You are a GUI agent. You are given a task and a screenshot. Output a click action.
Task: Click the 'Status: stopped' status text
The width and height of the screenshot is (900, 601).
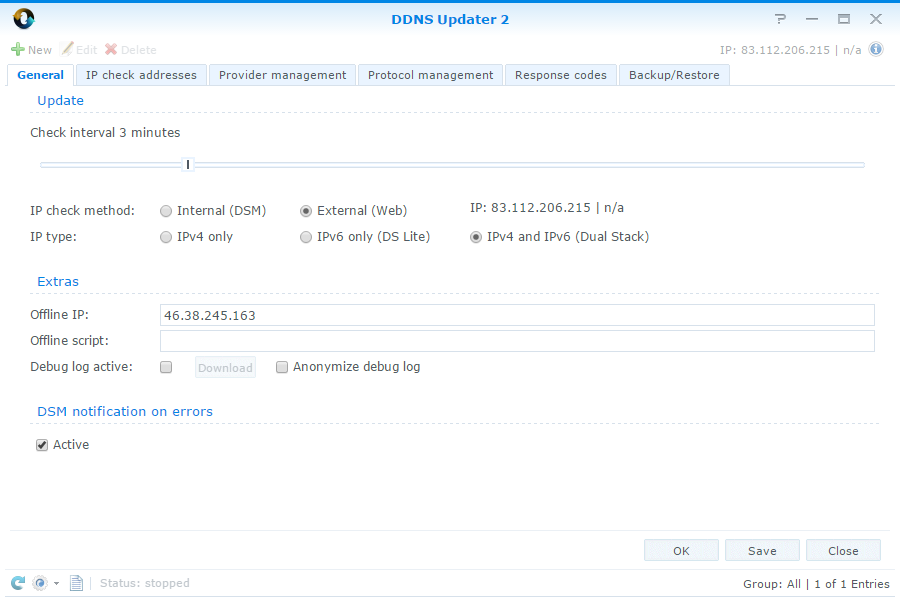point(145,583)
